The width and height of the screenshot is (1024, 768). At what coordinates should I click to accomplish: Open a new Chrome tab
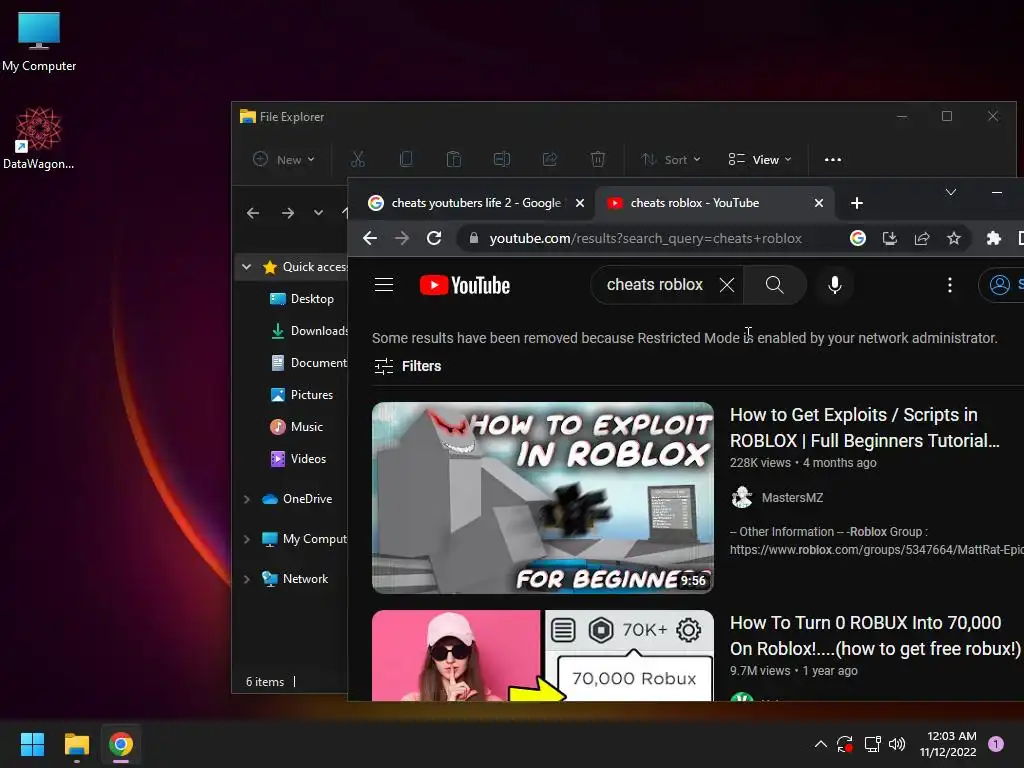click(857, 203)
